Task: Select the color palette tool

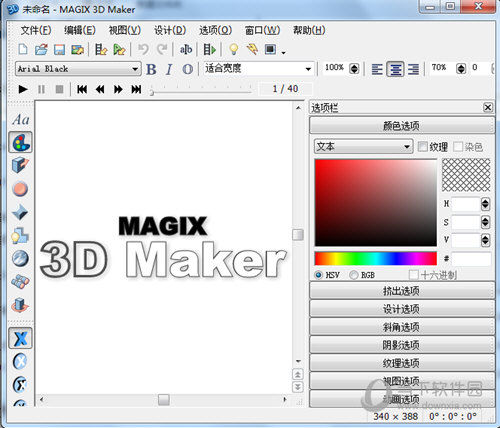Action: [20, 142]
